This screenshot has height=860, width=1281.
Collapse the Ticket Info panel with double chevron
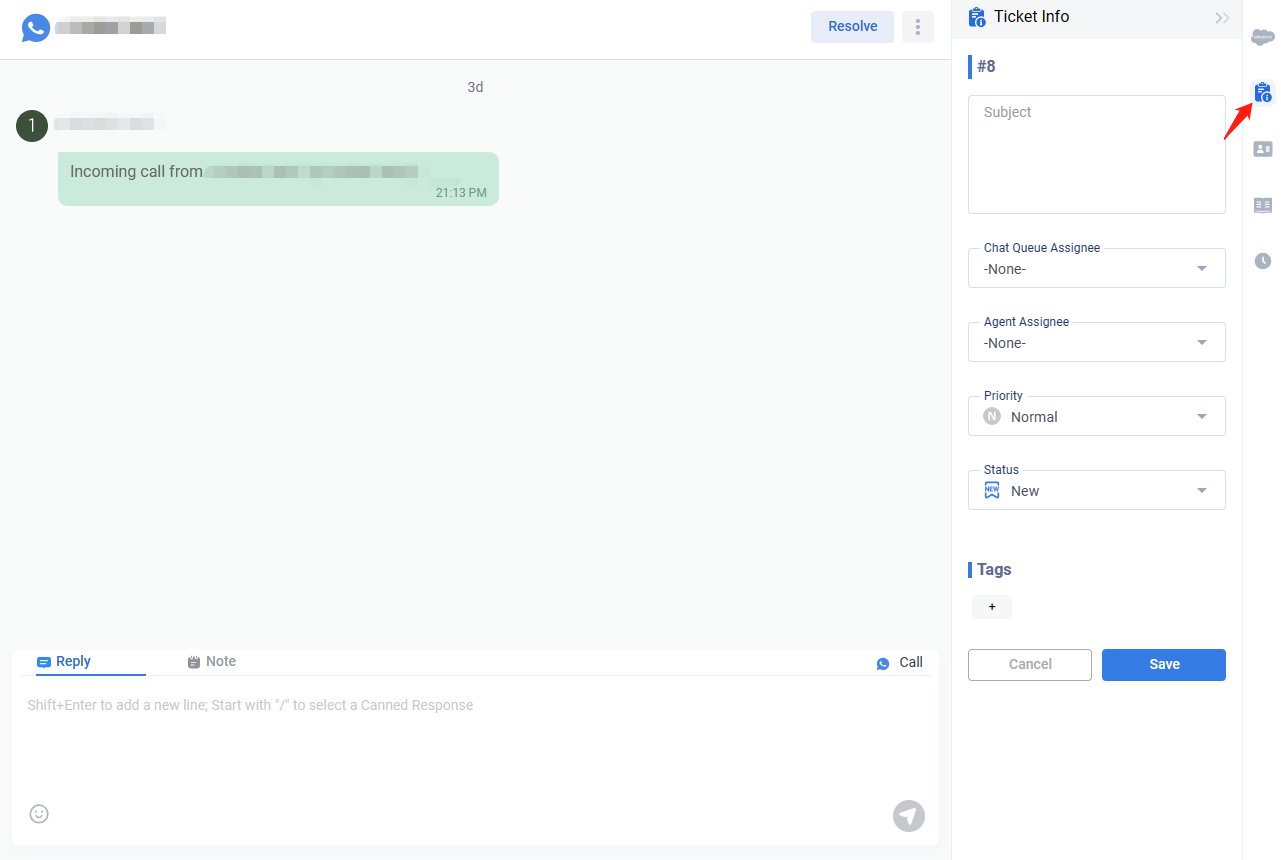coord(1222,17)
